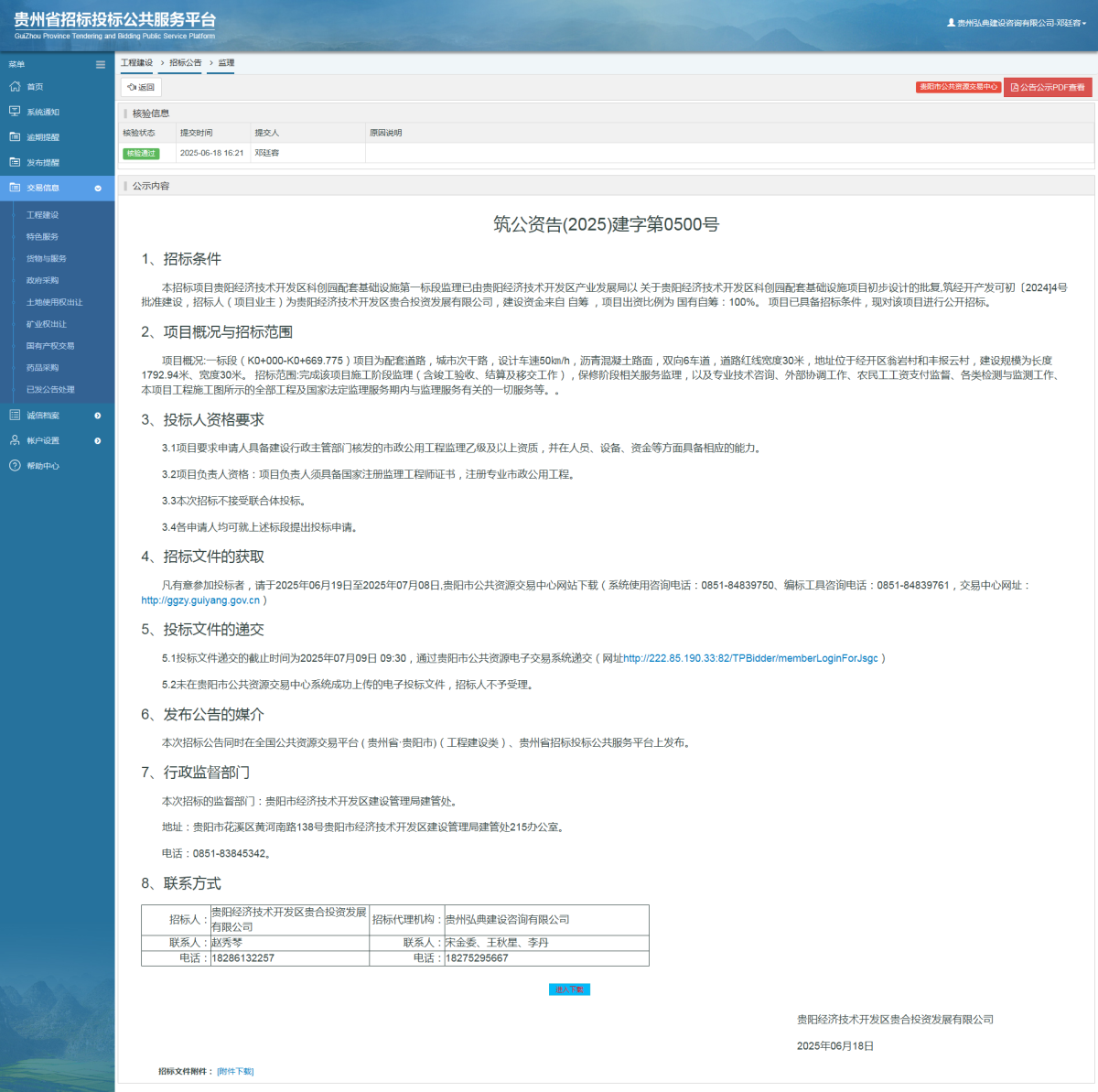Viewport: 1098px width, 1092px height.
Task: Open the ggzy.guiyang.gov.cn link
Action: pyautogui.click(x=200, y=600)
